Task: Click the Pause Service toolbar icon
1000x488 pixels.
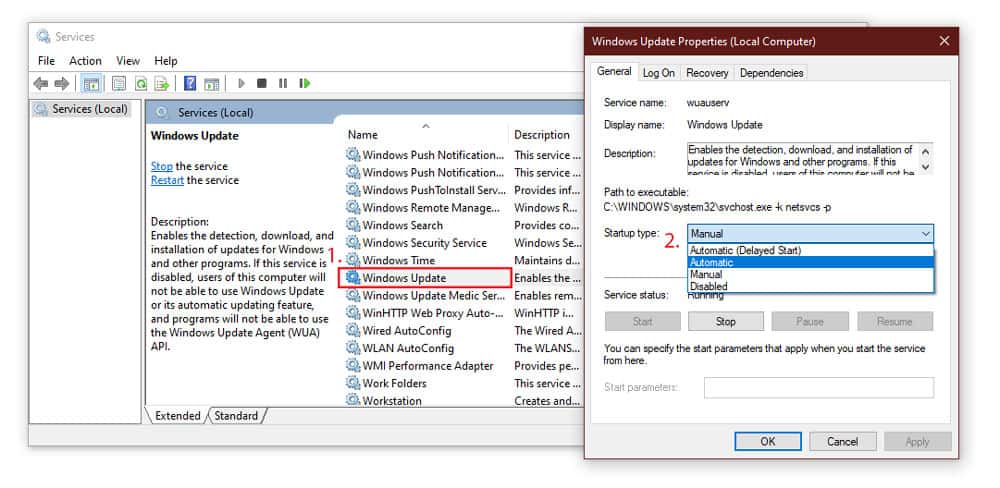Action: (x=283, y=84)
